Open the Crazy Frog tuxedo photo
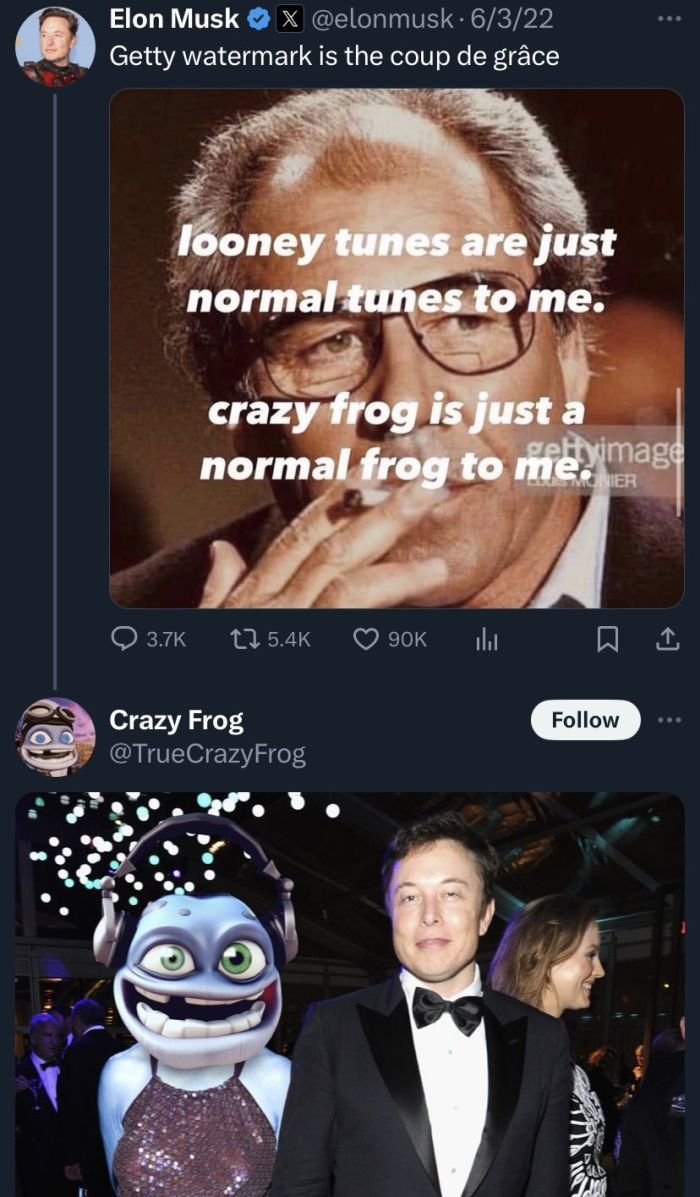 (350, 994)
